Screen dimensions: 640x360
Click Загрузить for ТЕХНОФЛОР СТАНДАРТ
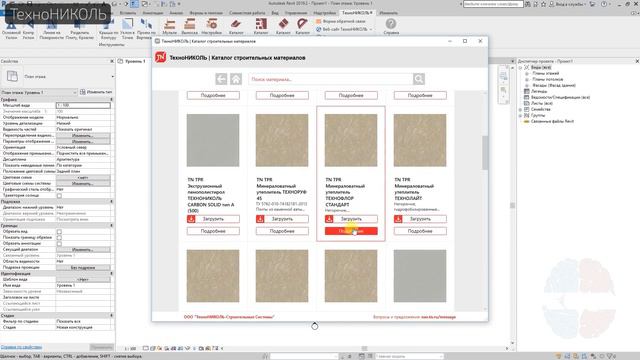pos(351,219)
